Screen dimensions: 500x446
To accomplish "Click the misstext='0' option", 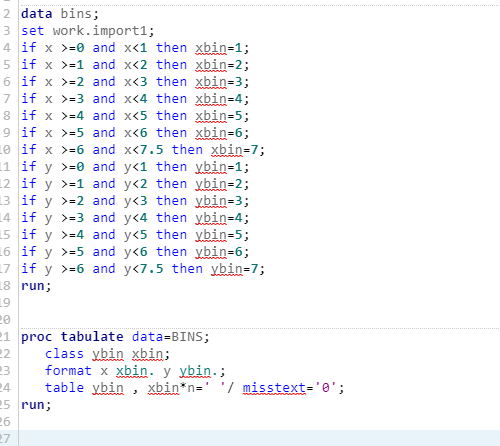I will click(x=290, y=388).
